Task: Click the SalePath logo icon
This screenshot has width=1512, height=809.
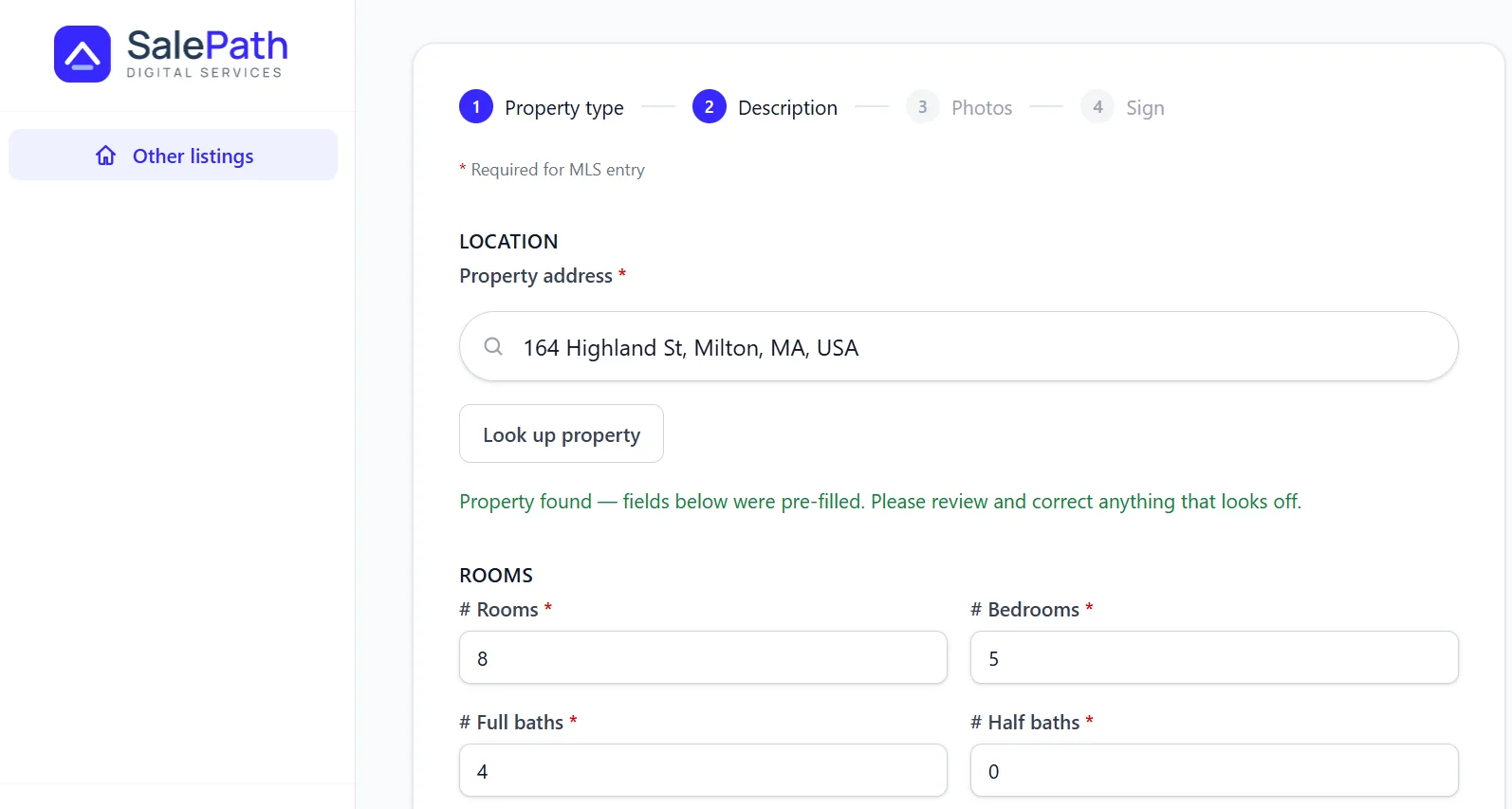Action: (x=83, y=54)
